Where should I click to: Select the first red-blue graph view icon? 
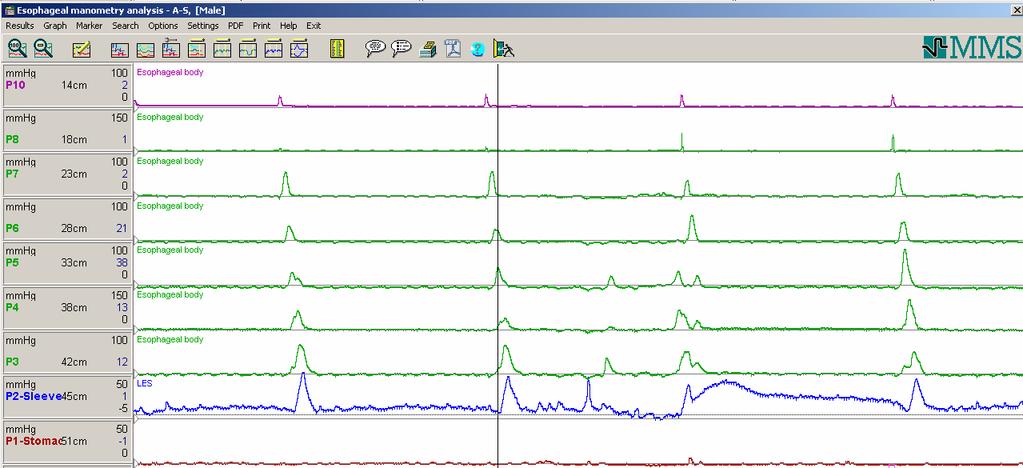(119, 50)
